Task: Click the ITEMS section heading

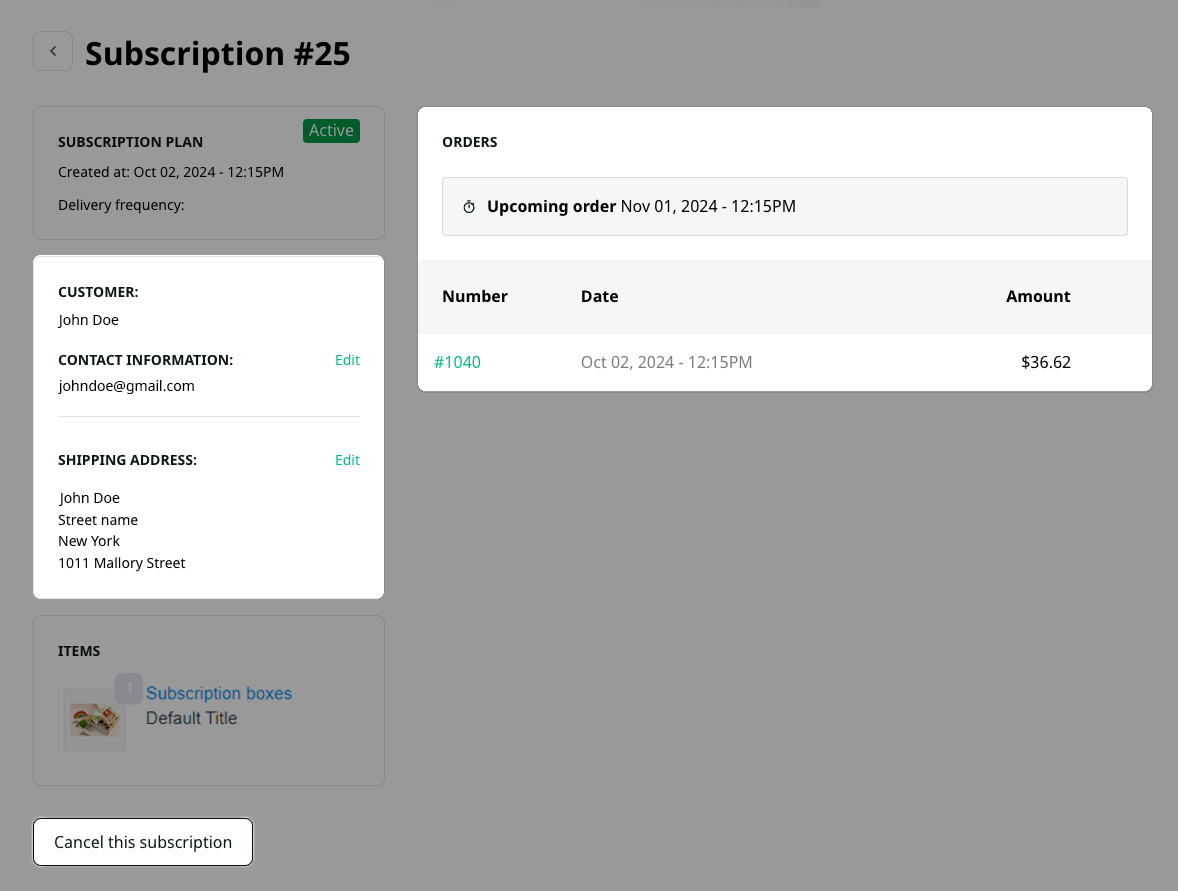Action: (x=79, y=651)
